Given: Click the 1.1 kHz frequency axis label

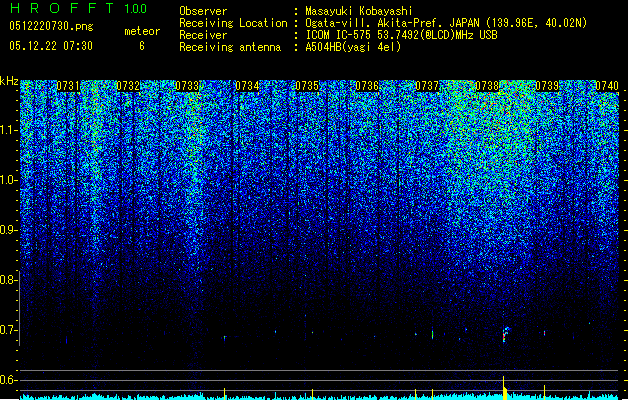Looking at the screenshot, I should [8, 130].
